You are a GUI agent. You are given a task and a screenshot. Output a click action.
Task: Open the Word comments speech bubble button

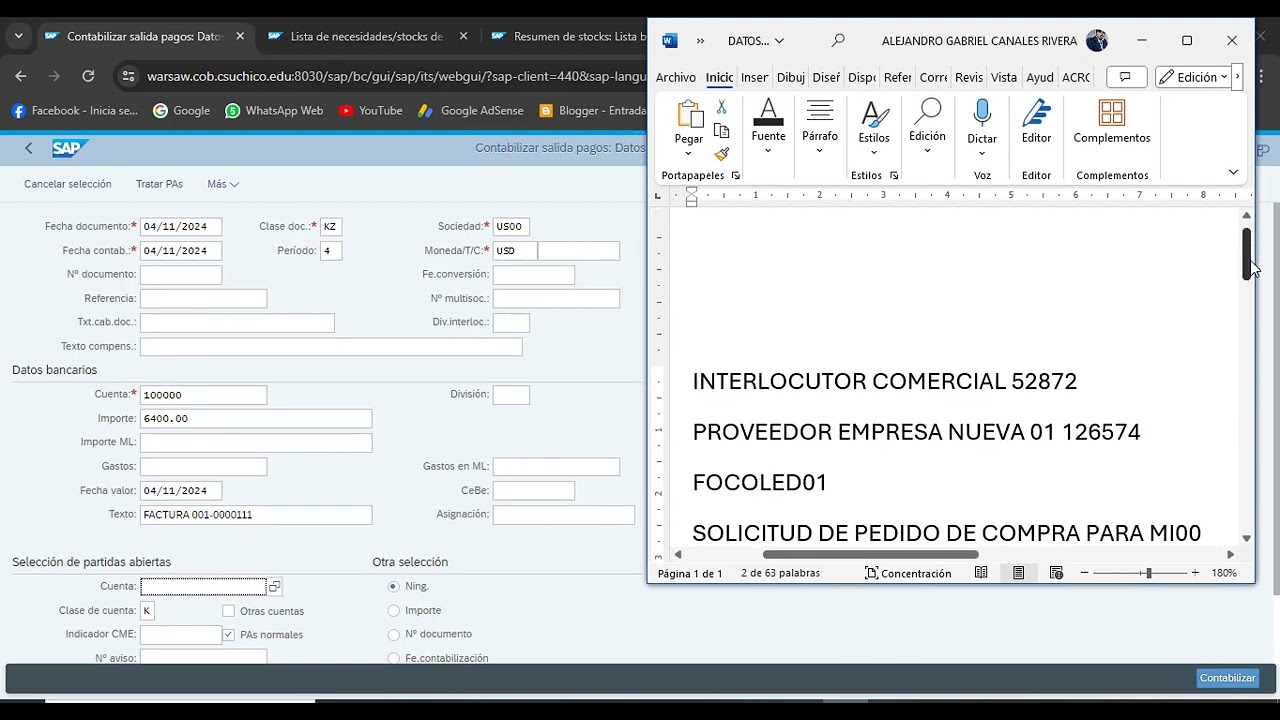point(1126,77)
